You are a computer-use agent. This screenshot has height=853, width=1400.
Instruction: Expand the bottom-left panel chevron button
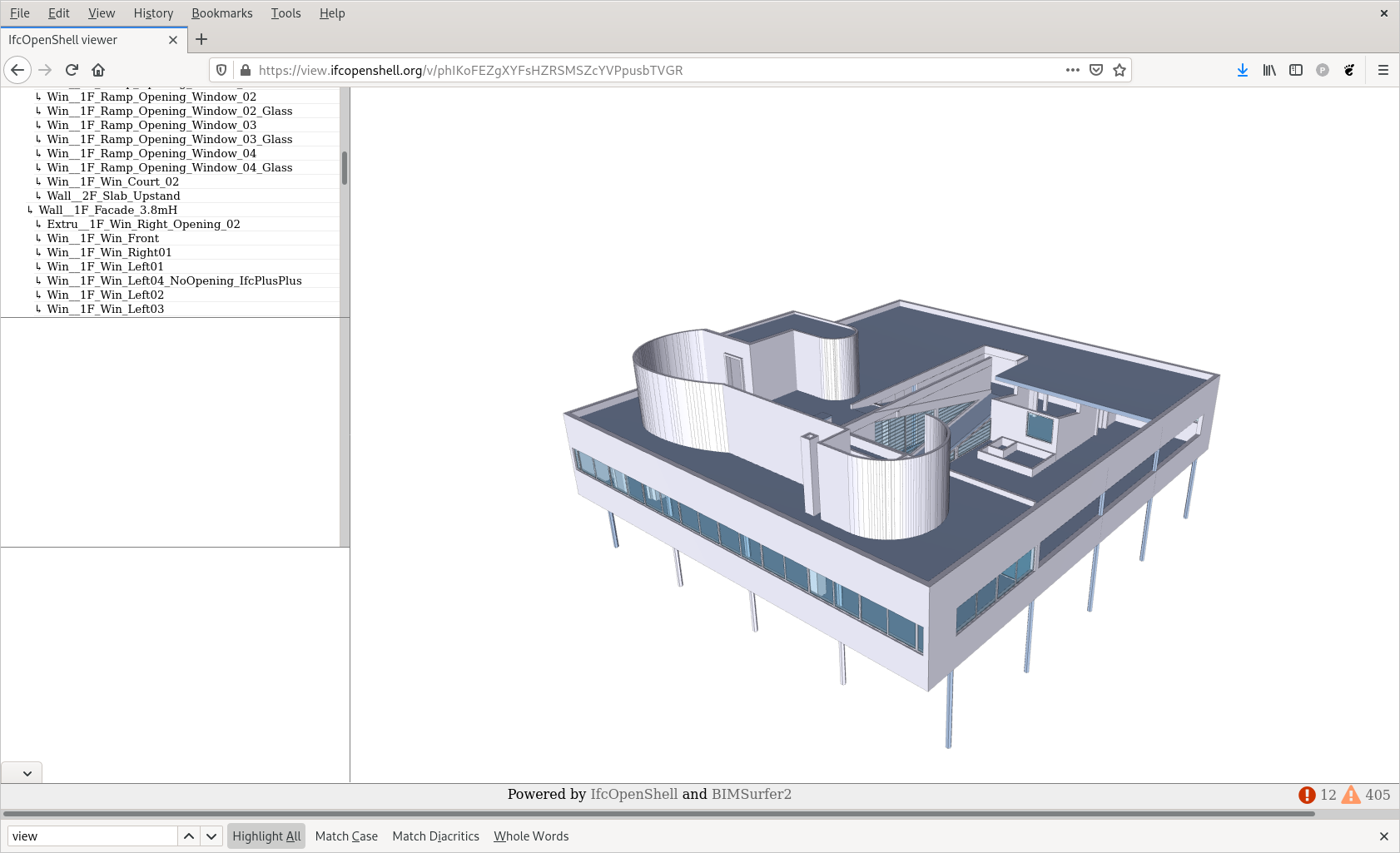[22, 772]
